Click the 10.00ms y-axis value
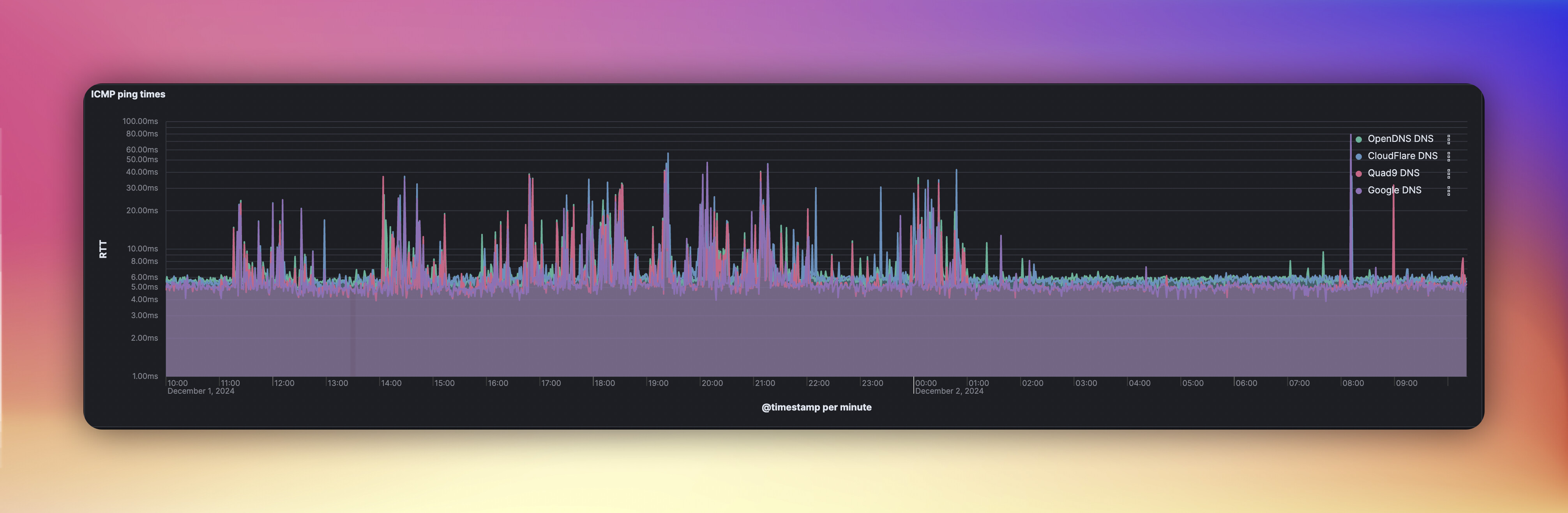The width and height of the screenshot is (1568, 513). coord(143,249)
